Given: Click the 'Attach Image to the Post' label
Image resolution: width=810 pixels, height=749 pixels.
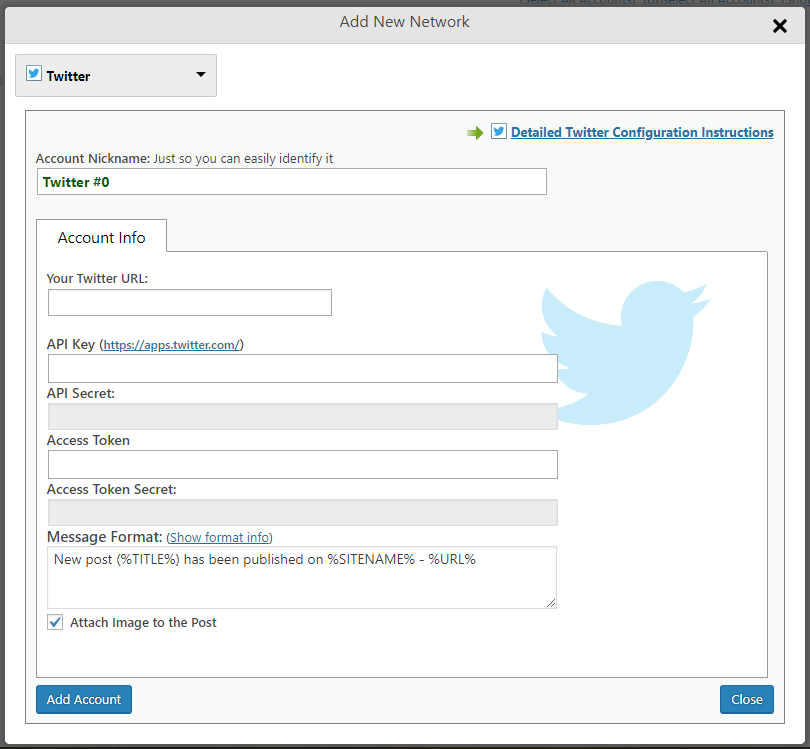Looking at the screenshot, I should [143, 622].
